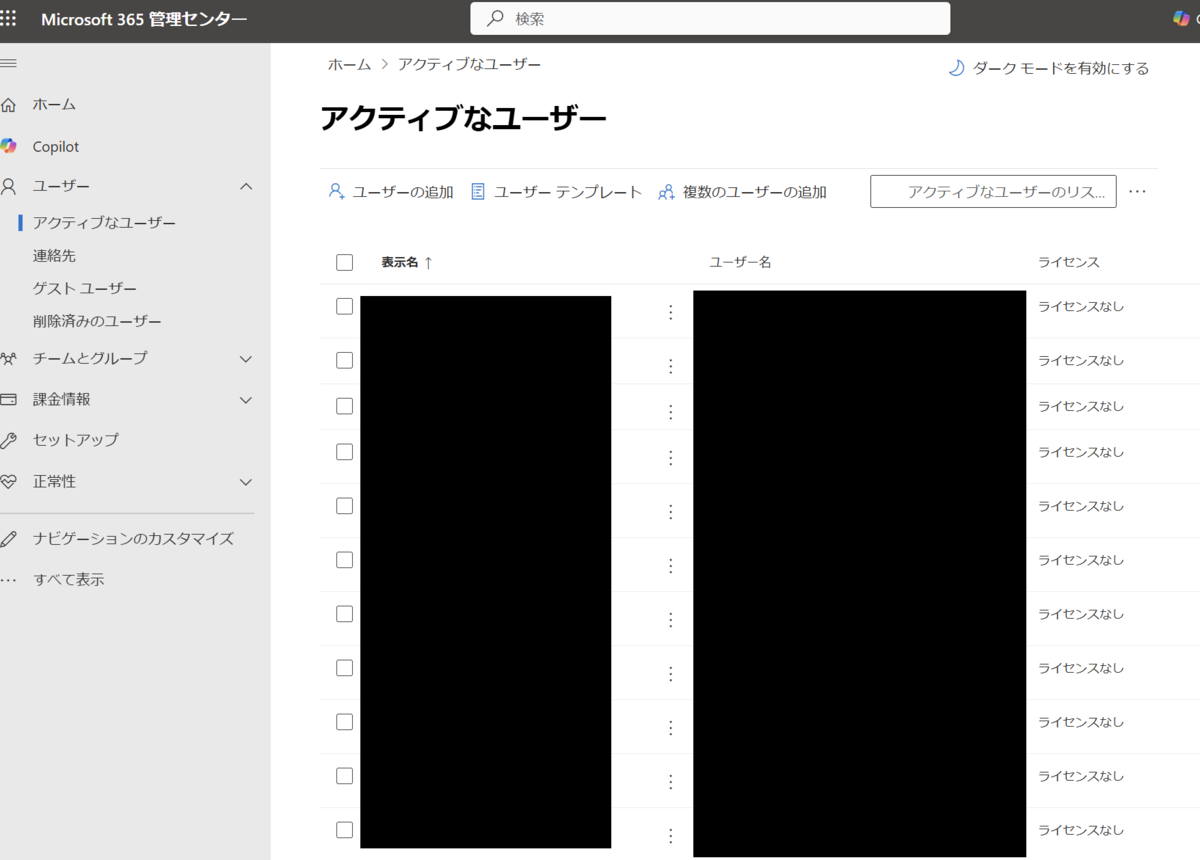Click the 複数のユーザーの追加 people icon
The image size is (1200, 860).
tap(666, 192)
